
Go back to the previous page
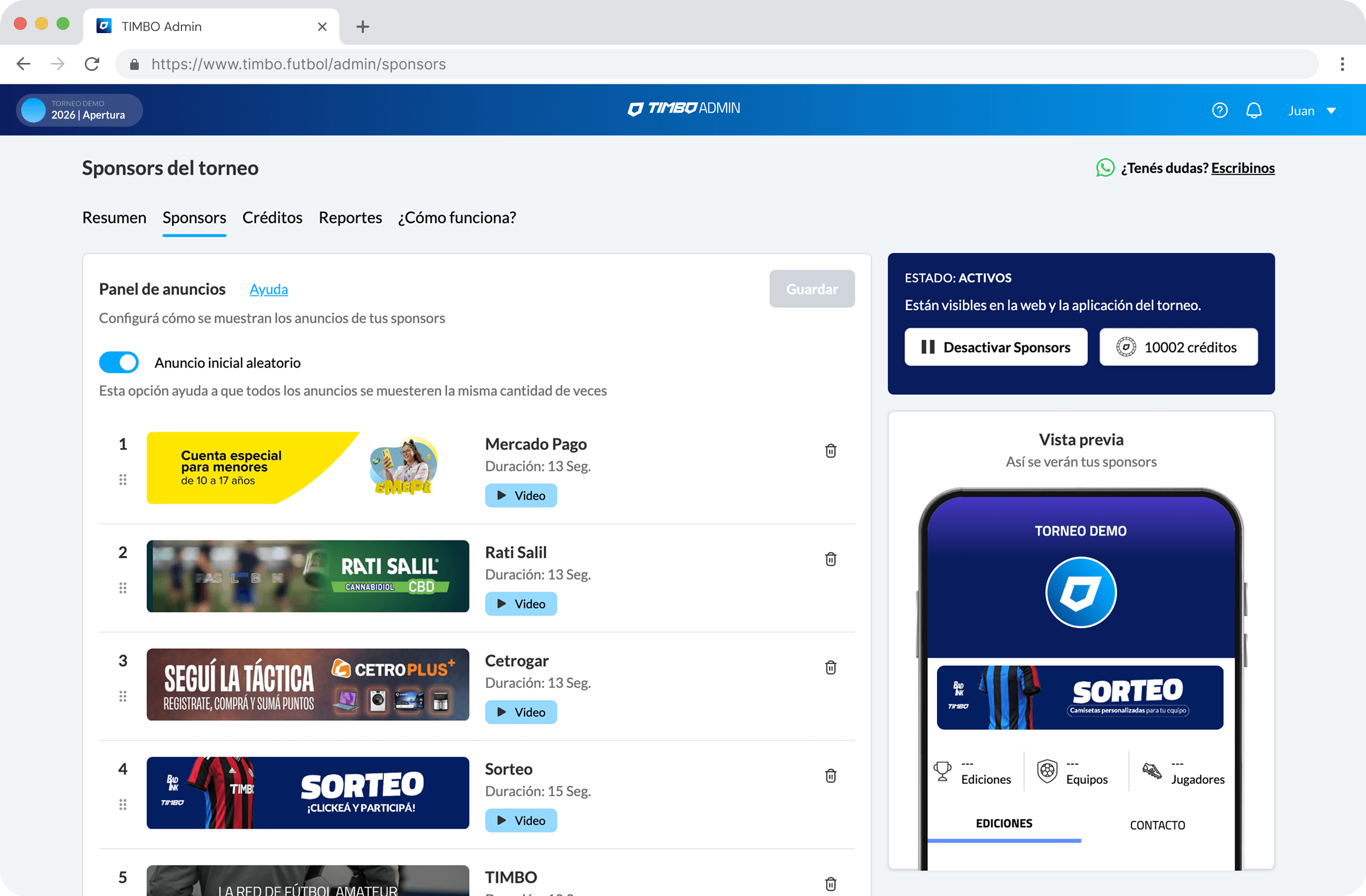point(23,63)
